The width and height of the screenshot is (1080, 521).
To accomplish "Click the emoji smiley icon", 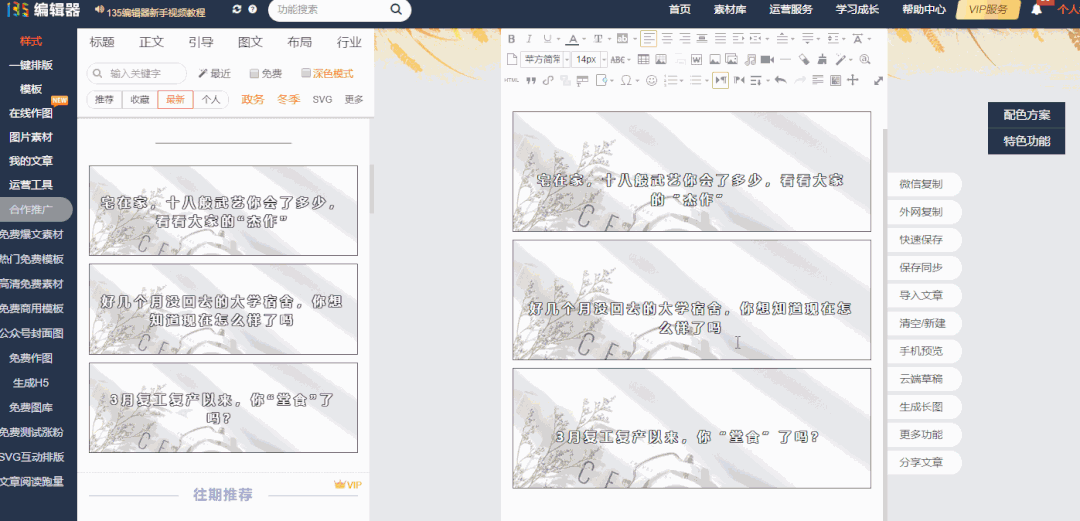I will coord(652,80).
